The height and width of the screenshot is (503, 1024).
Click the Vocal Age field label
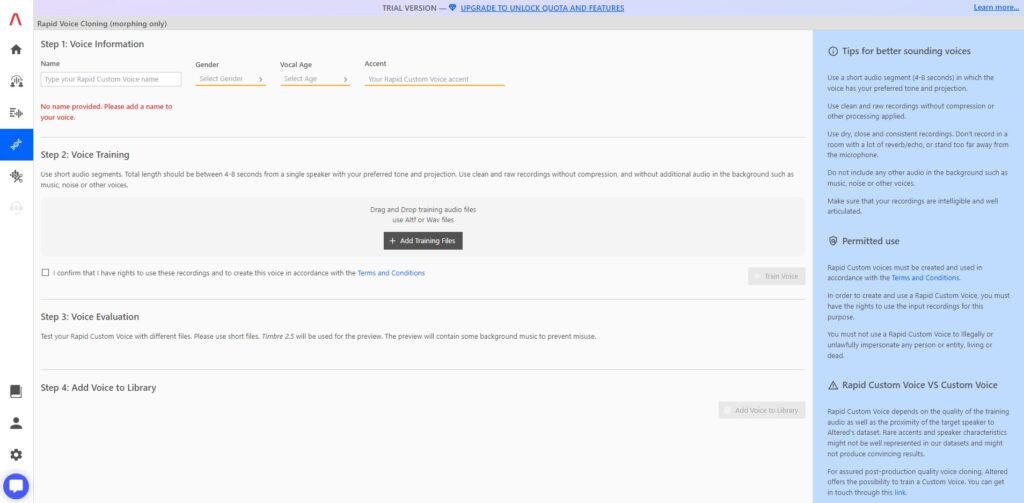[294, 65]
